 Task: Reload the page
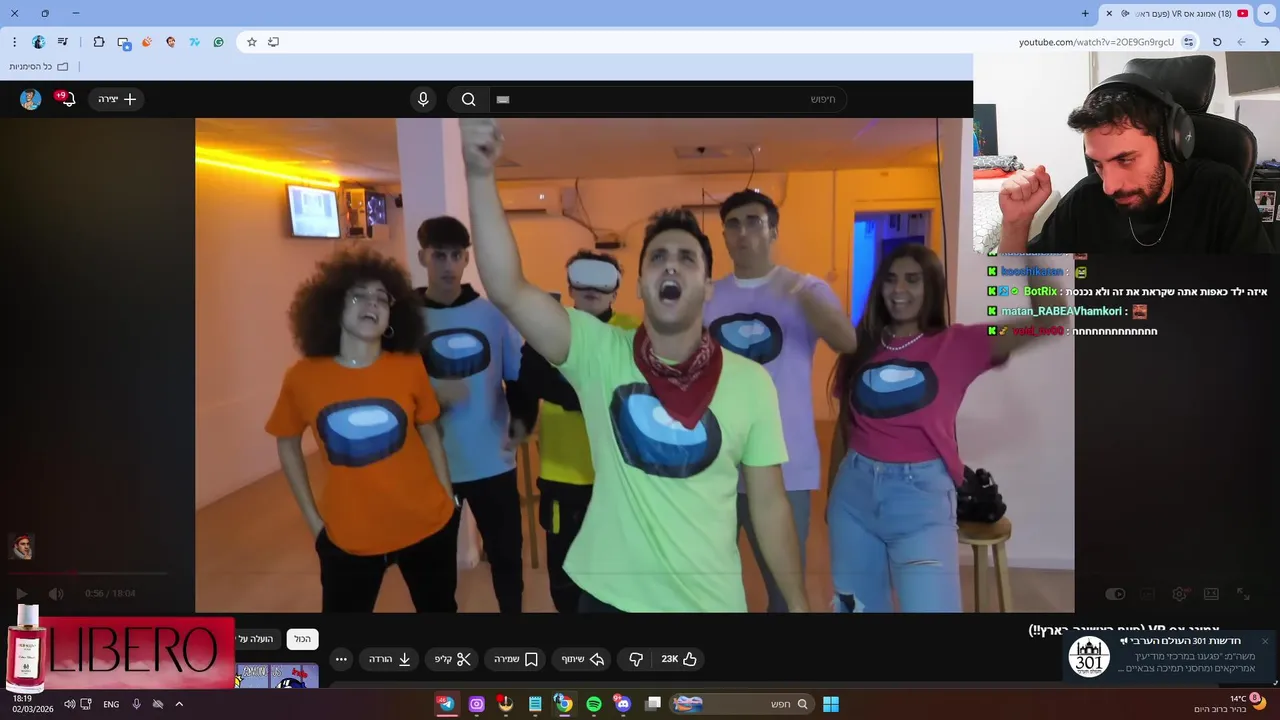[x=1217, y=42]
